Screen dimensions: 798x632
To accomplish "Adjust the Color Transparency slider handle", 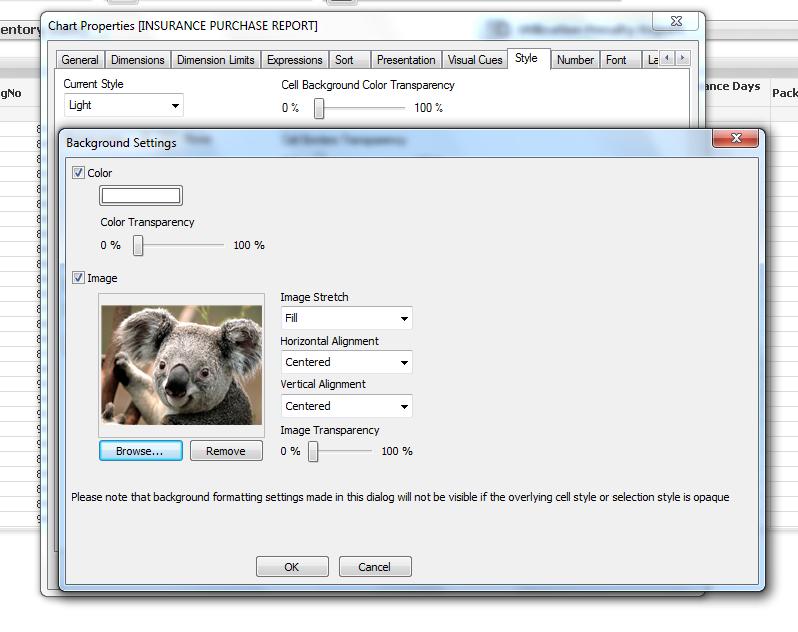I will (x=138, y=245).
